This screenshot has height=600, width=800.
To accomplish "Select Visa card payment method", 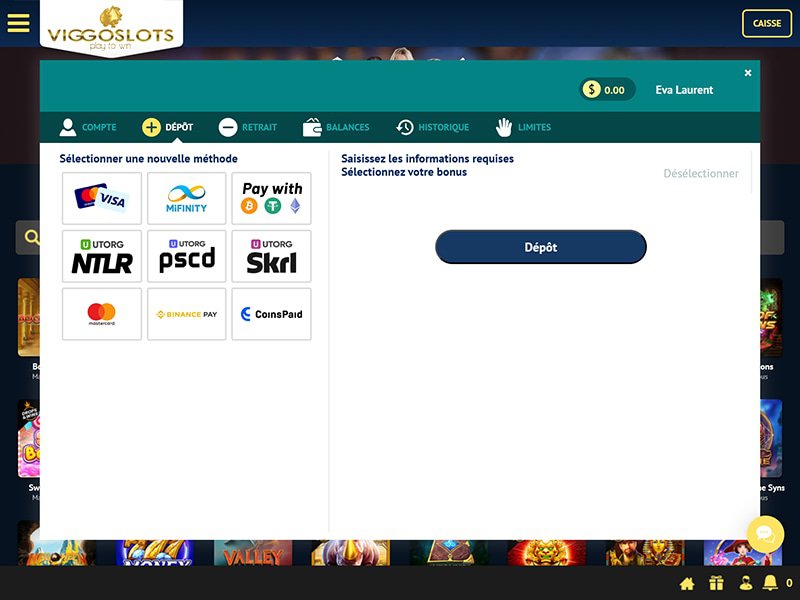I will tap(102, 198).
